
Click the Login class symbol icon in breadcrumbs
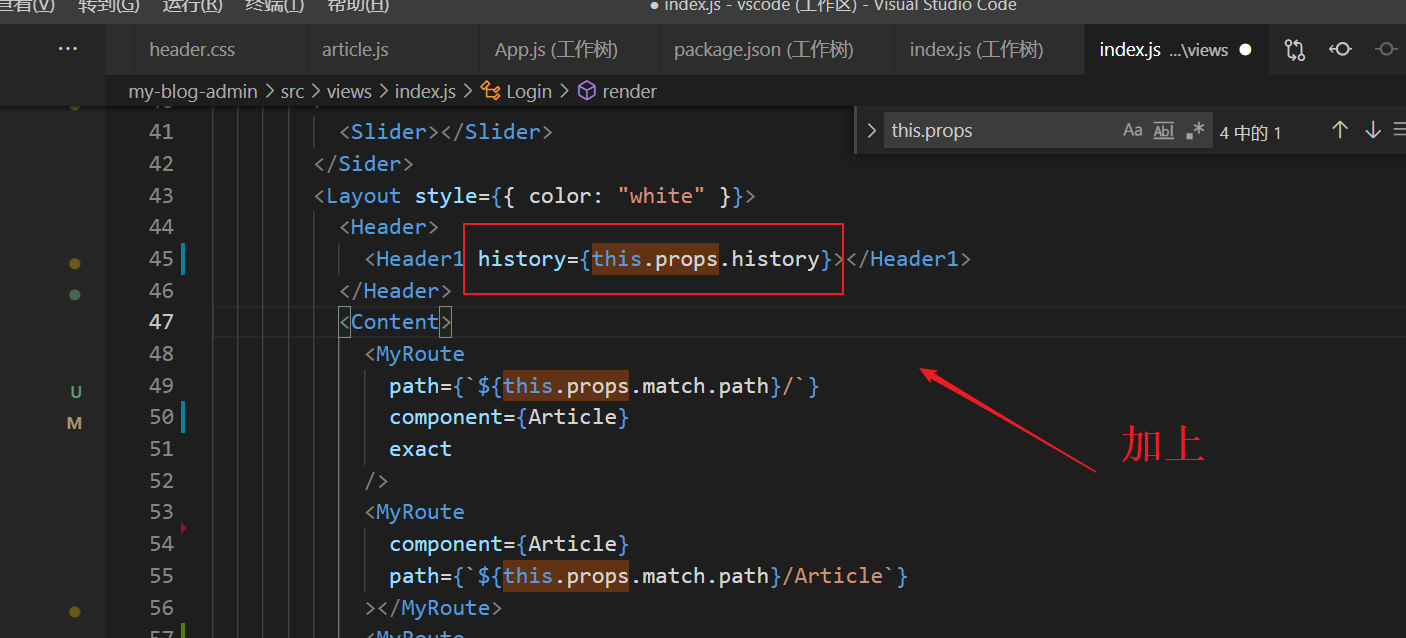[491, 91]
